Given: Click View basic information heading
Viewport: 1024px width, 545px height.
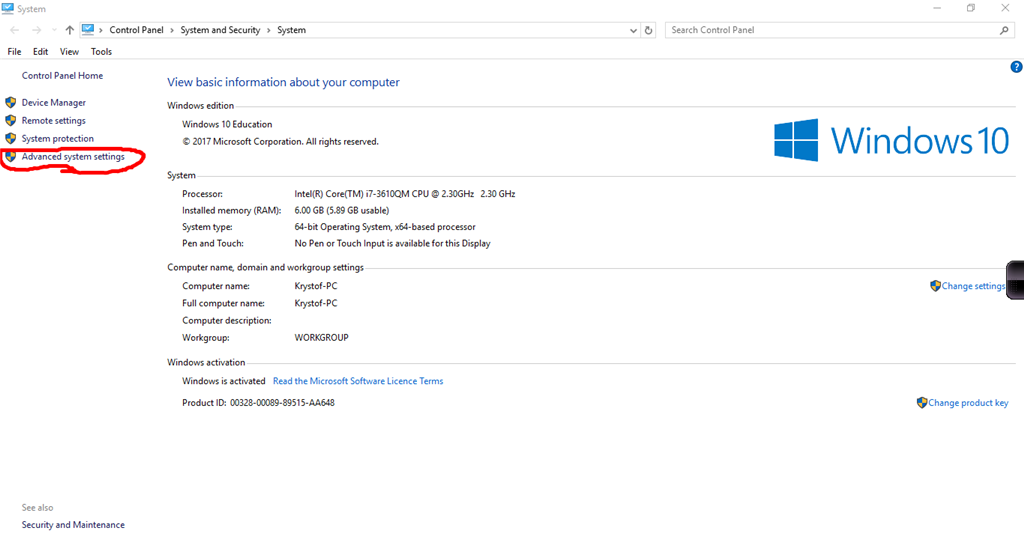Looking at the screenshot, I should coord(283,82).
